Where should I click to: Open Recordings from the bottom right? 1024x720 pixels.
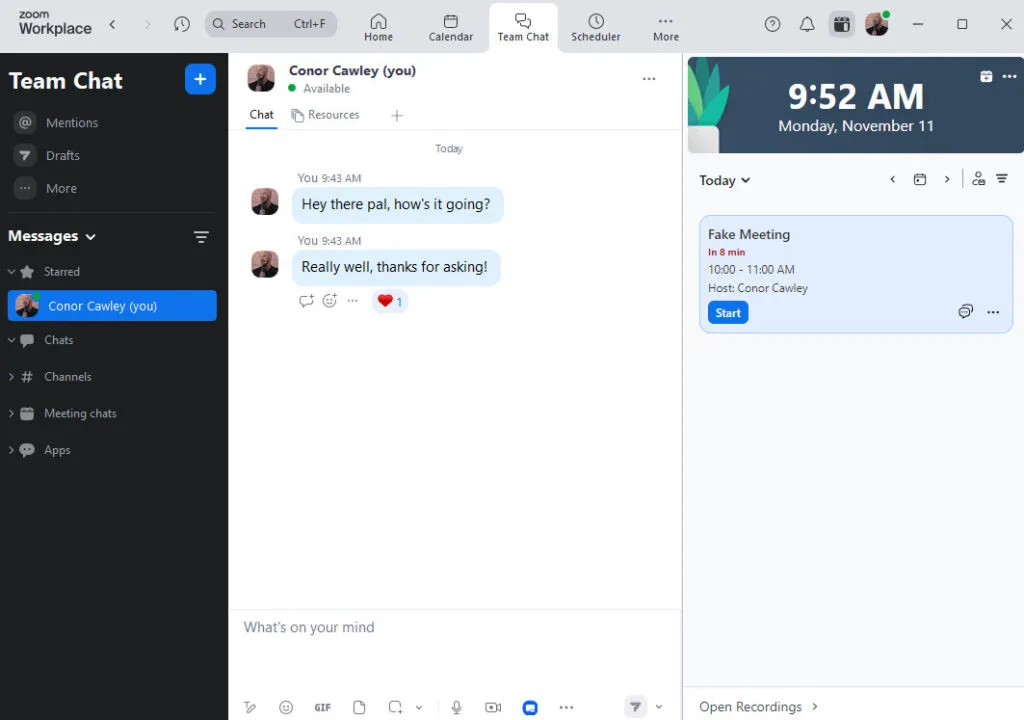coord(753,706)
